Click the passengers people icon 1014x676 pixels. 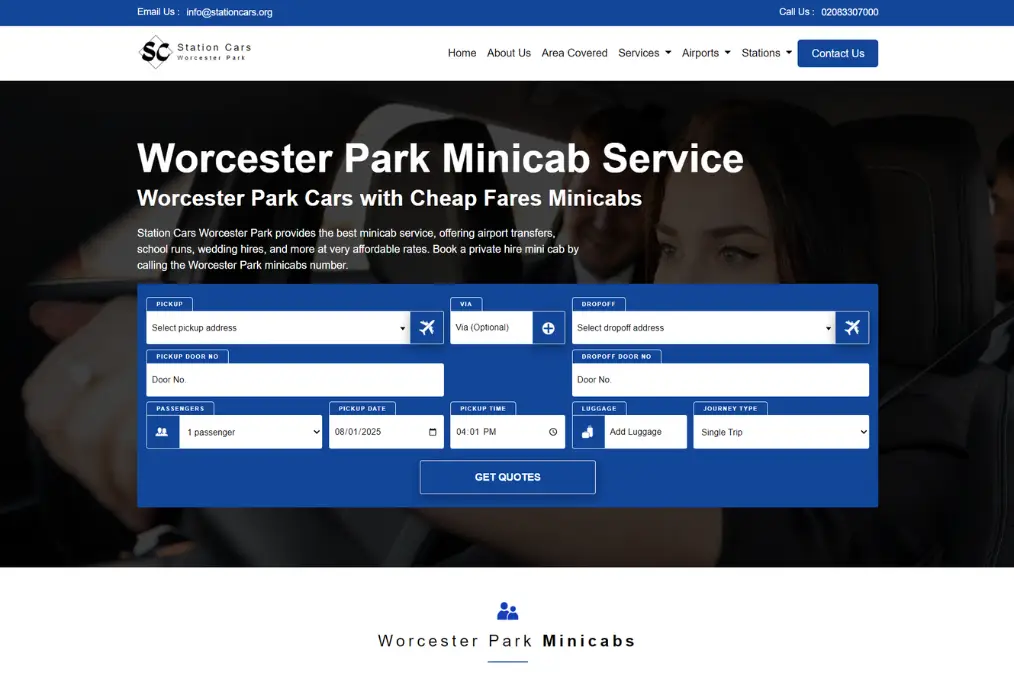[x=162, y=432]
